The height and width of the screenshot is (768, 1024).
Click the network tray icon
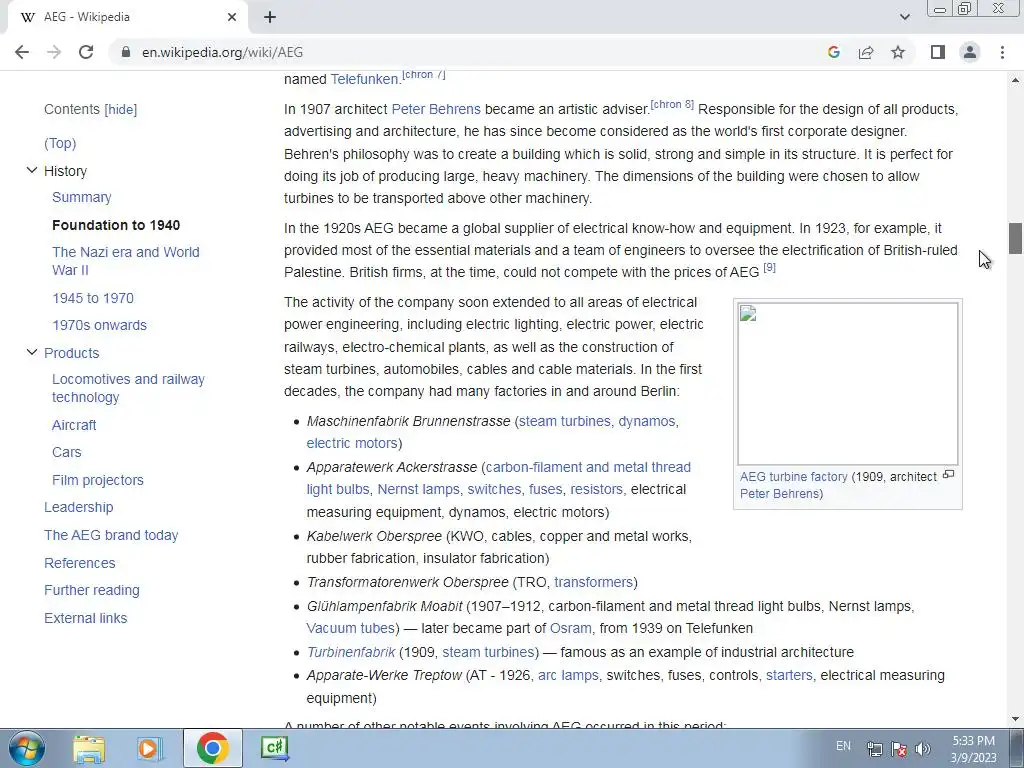874,748
